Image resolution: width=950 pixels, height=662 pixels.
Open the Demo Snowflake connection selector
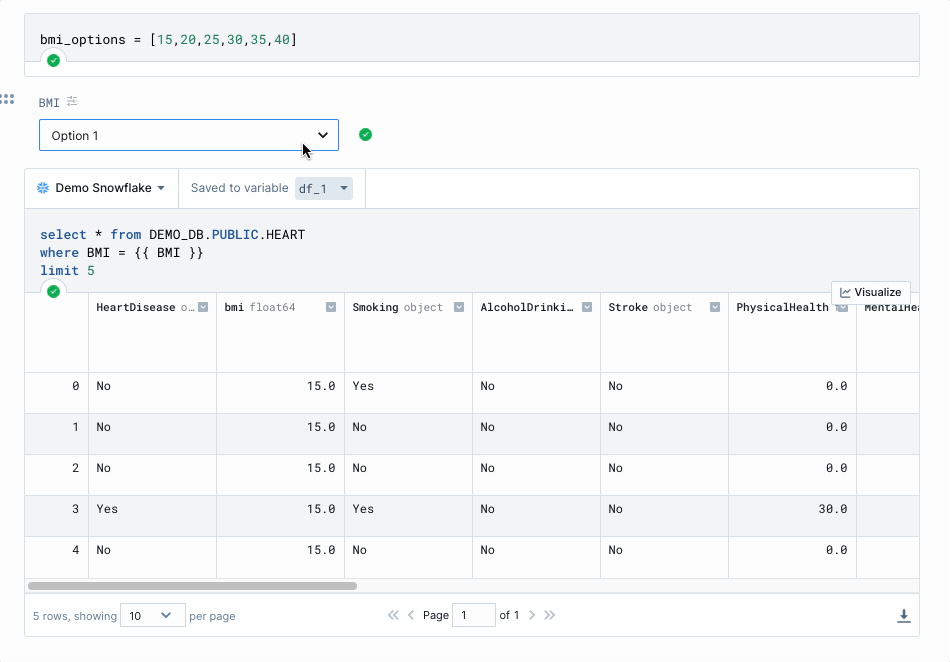pyautogui.click(x=101, y=188)
